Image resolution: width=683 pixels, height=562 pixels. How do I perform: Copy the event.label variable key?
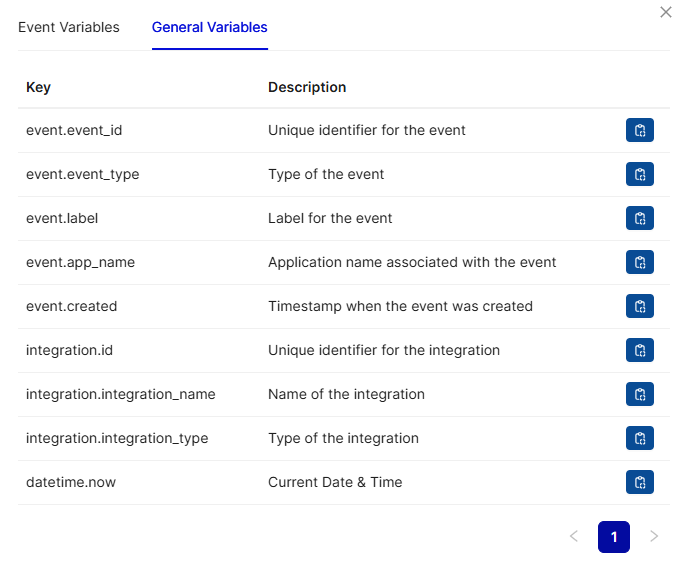pyautogui.click(x=639, y=218)
